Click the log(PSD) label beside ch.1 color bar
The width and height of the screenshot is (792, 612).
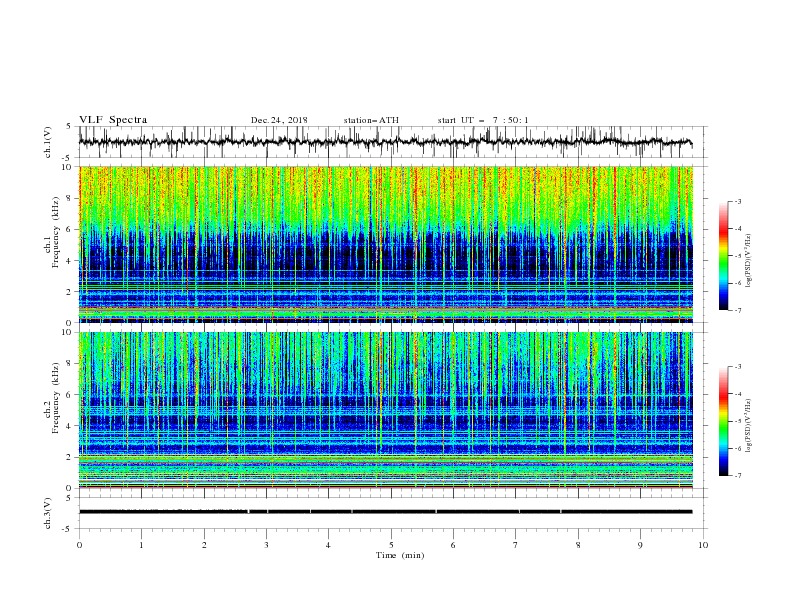pos(749,261)
